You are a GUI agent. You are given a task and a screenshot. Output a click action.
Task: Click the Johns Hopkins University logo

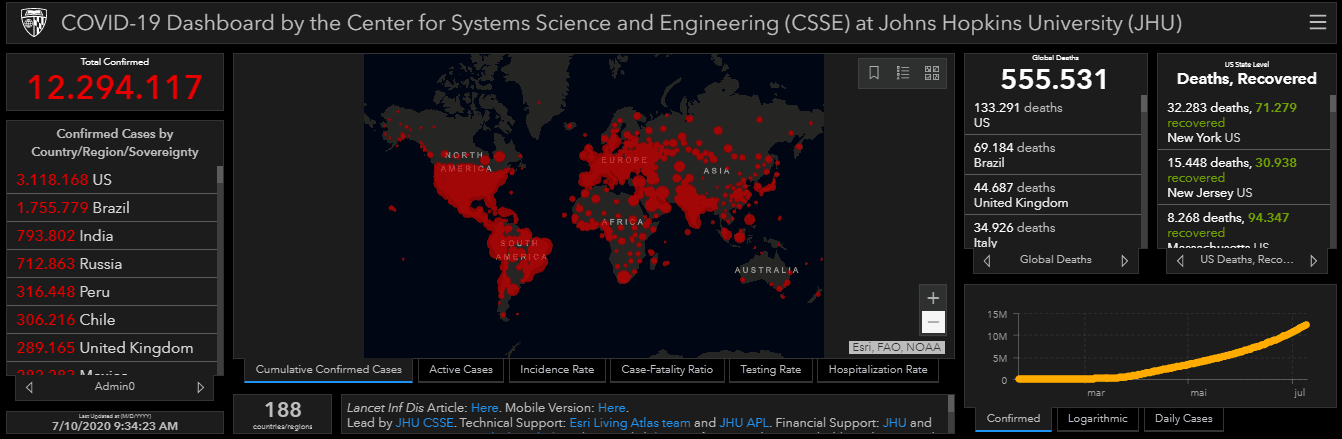point(32,22)
